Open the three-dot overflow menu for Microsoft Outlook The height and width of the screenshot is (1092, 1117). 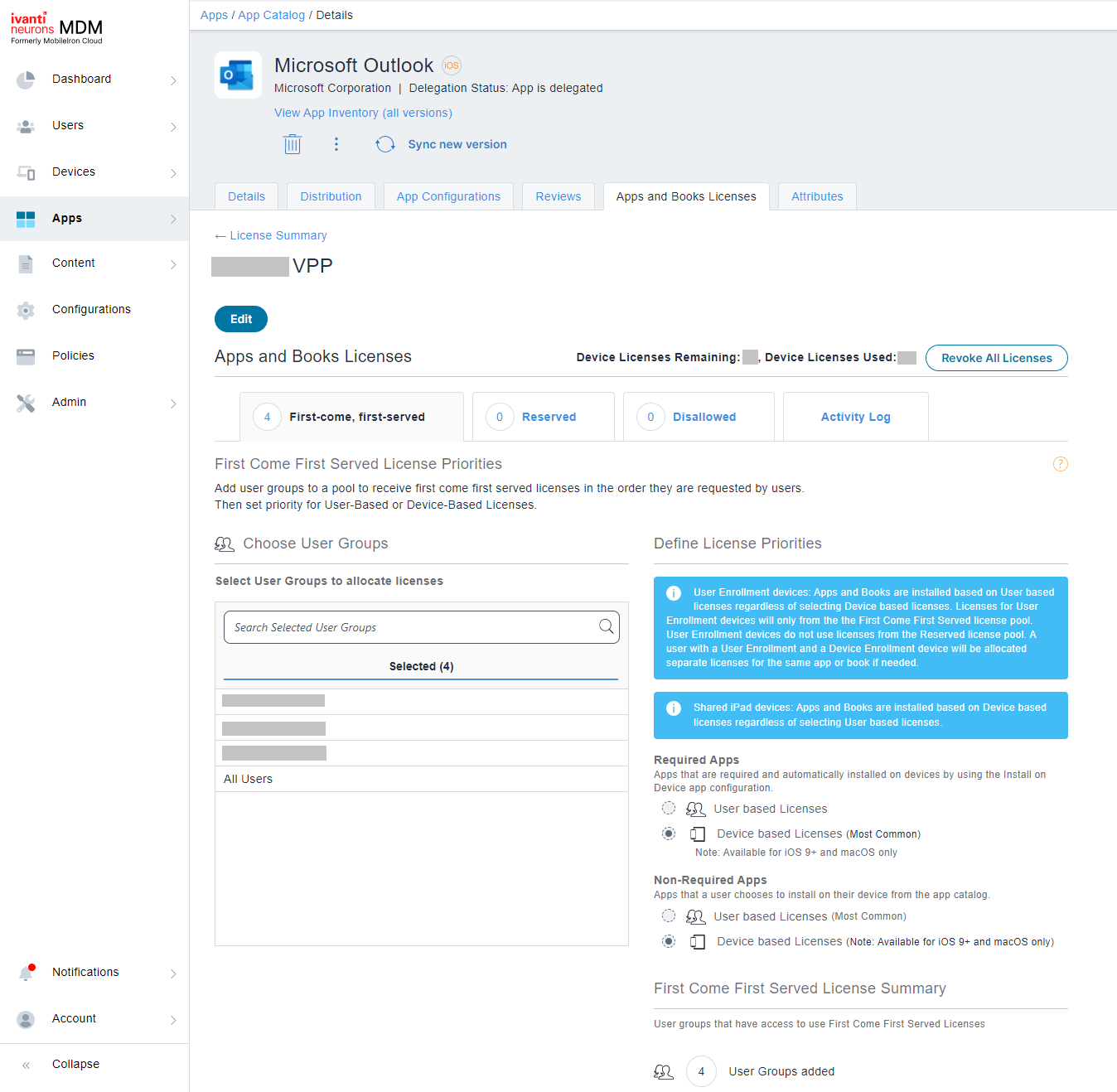pos(336,143)
